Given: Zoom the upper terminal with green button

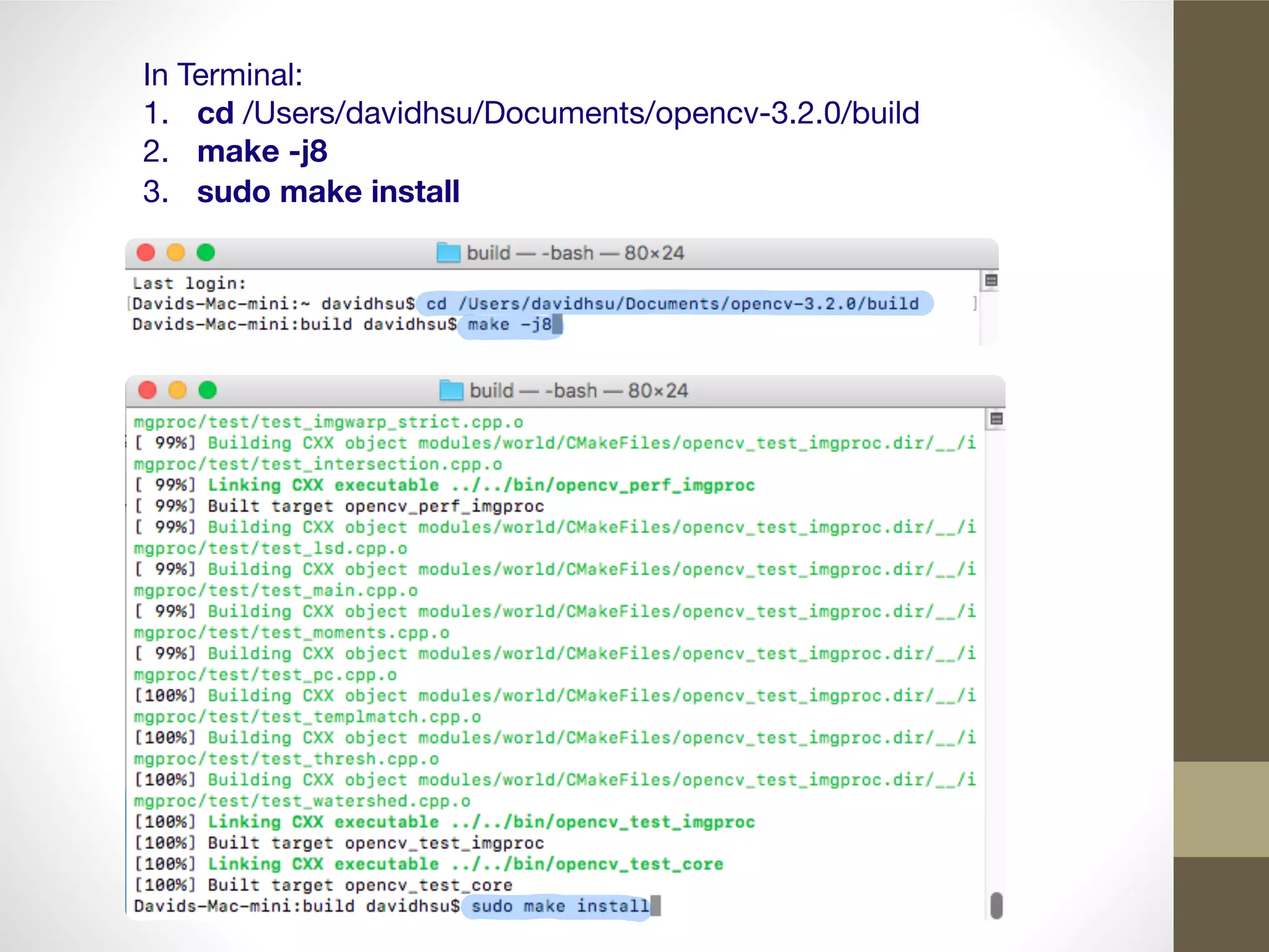Looking at the screenshot, I should pyautogui.click(x=206, y=253).
